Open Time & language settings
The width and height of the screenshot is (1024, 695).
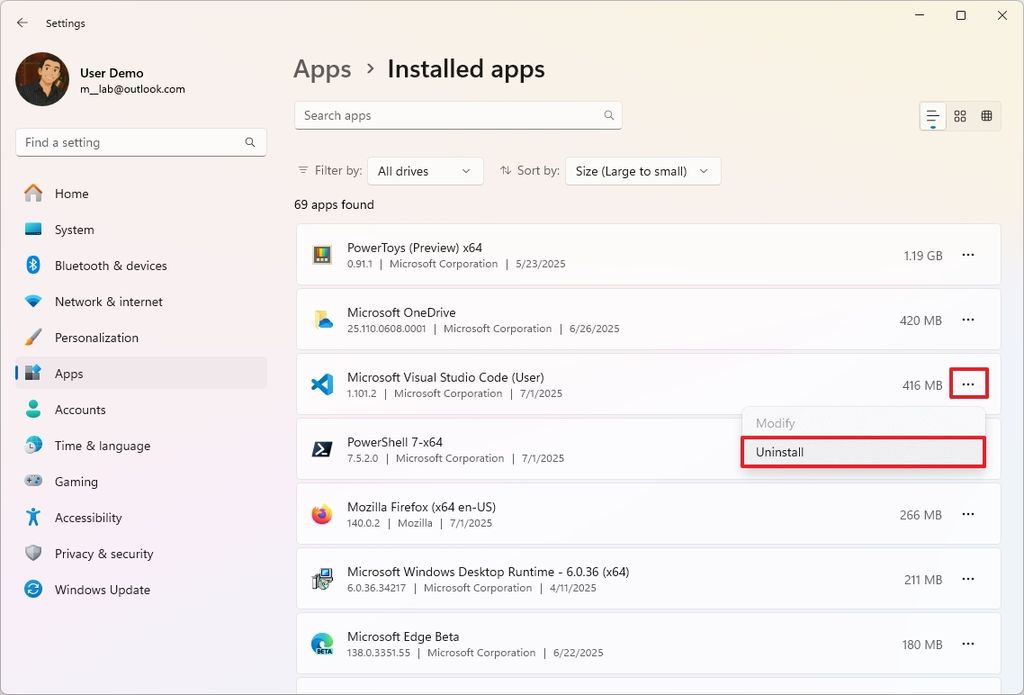coord(140,445)
